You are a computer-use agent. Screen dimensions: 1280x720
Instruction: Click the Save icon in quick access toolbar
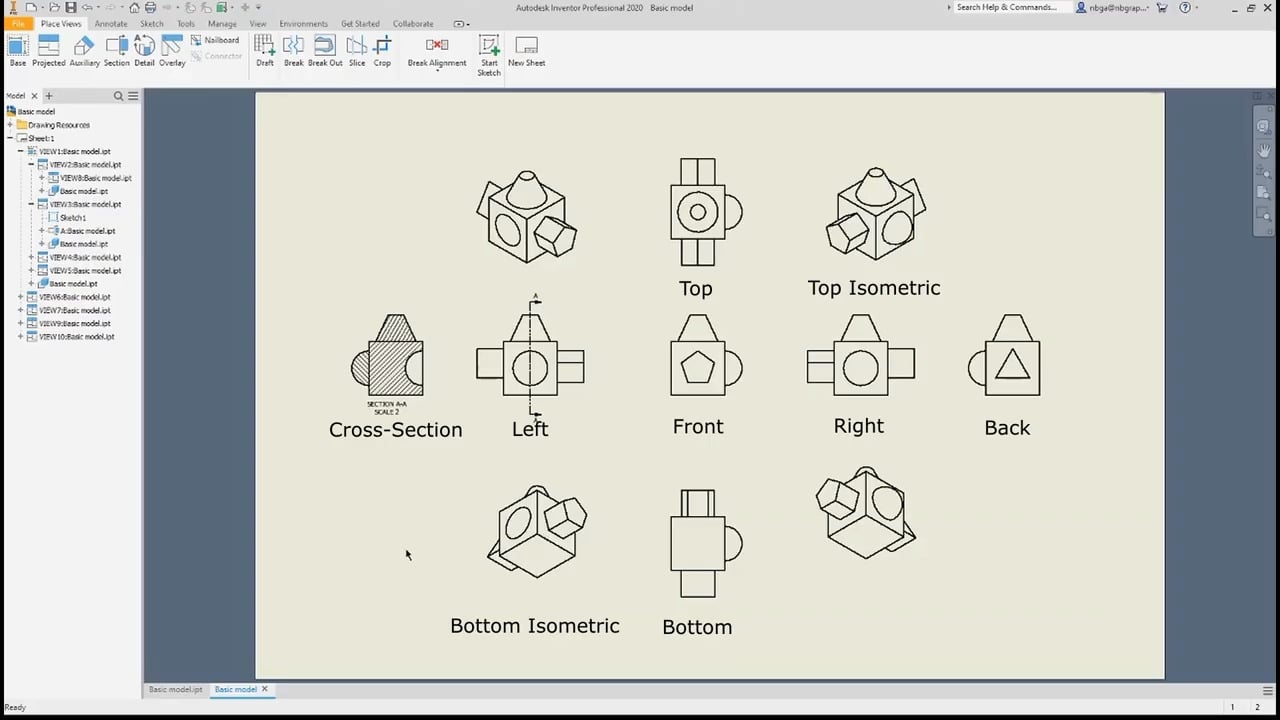point(71,7)
